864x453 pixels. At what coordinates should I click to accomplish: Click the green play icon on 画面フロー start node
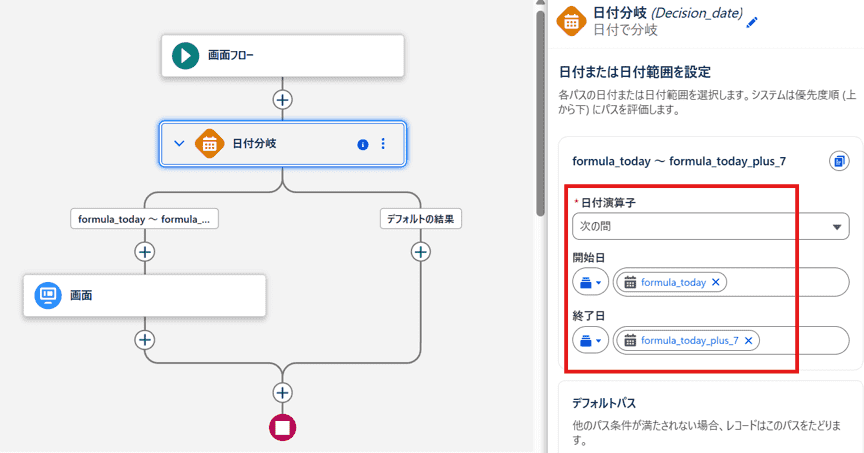click(185, 56)
